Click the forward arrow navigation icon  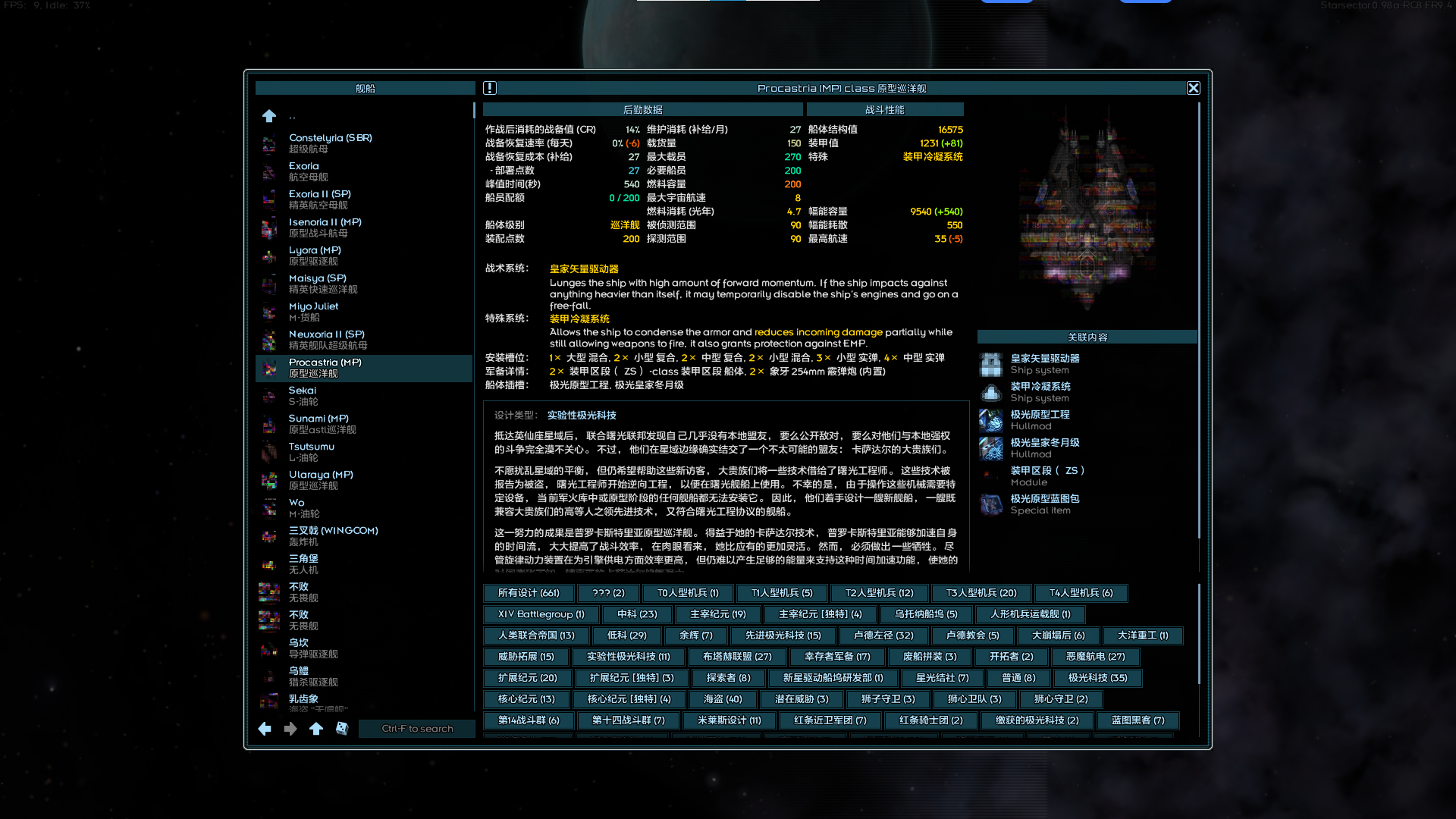pos(290,729)
